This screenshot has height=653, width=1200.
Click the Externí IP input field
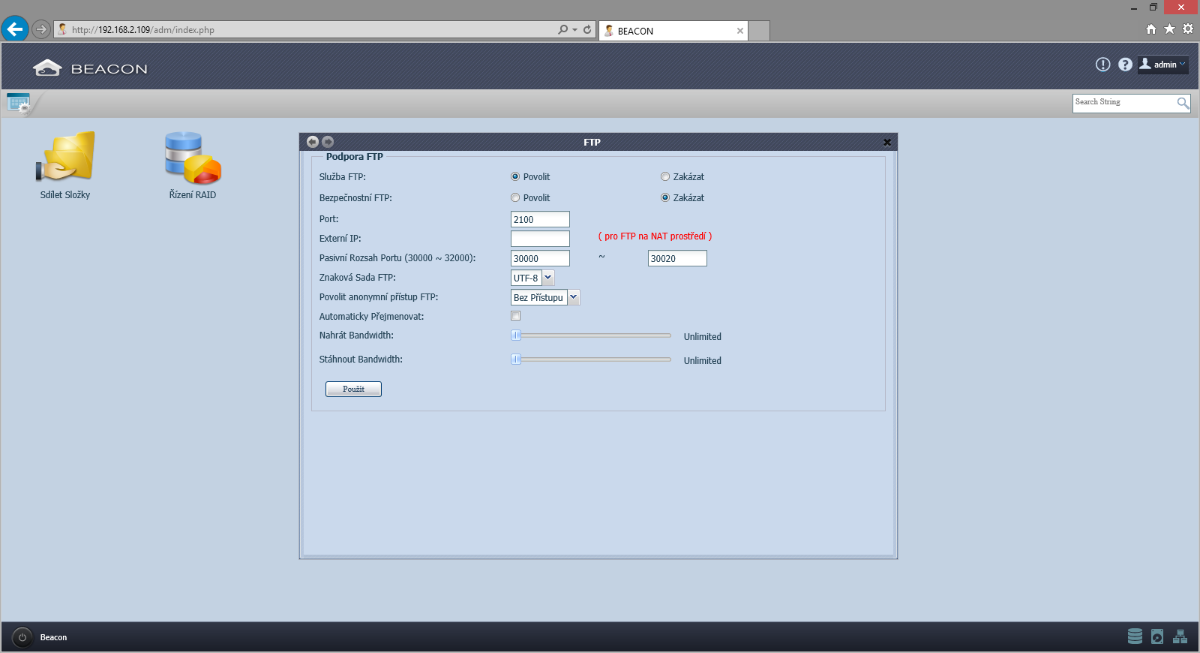point(539,239)
